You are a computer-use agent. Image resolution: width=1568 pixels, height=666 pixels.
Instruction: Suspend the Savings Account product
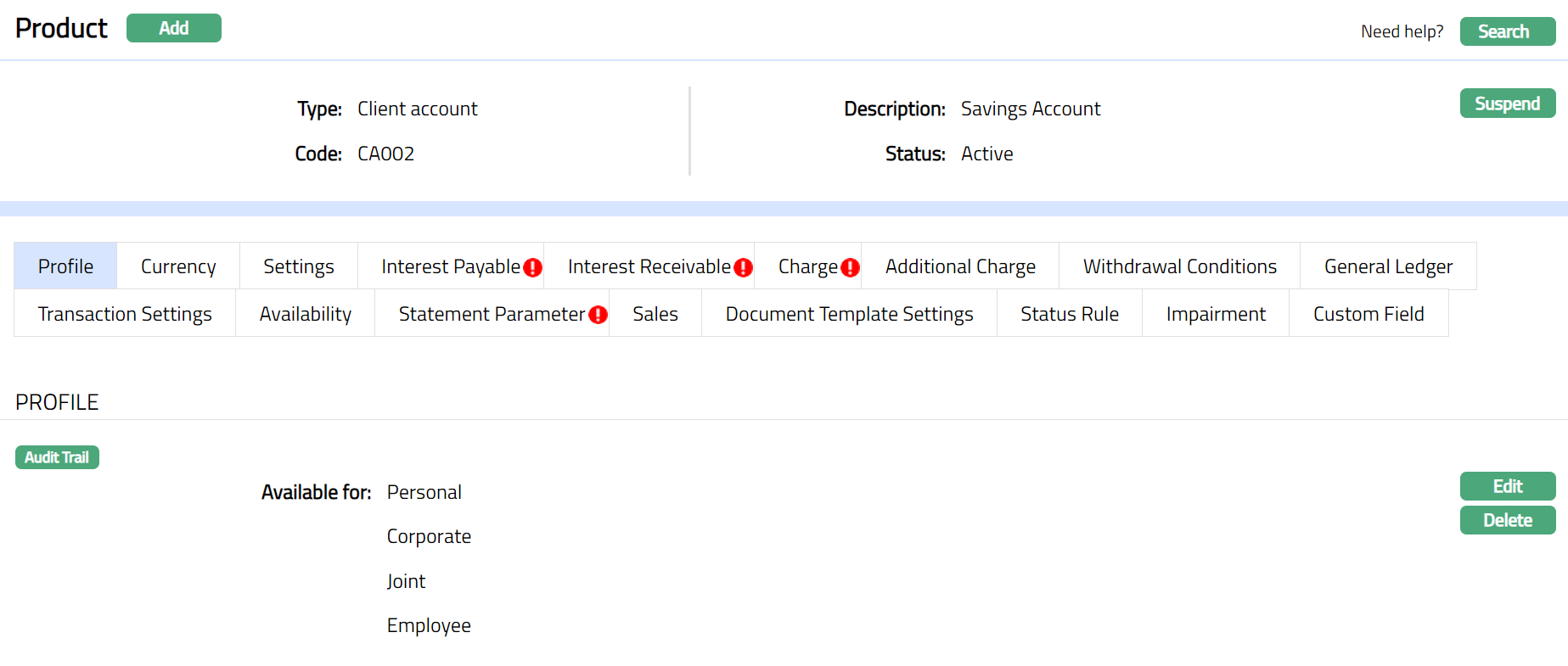[1507, 104]
